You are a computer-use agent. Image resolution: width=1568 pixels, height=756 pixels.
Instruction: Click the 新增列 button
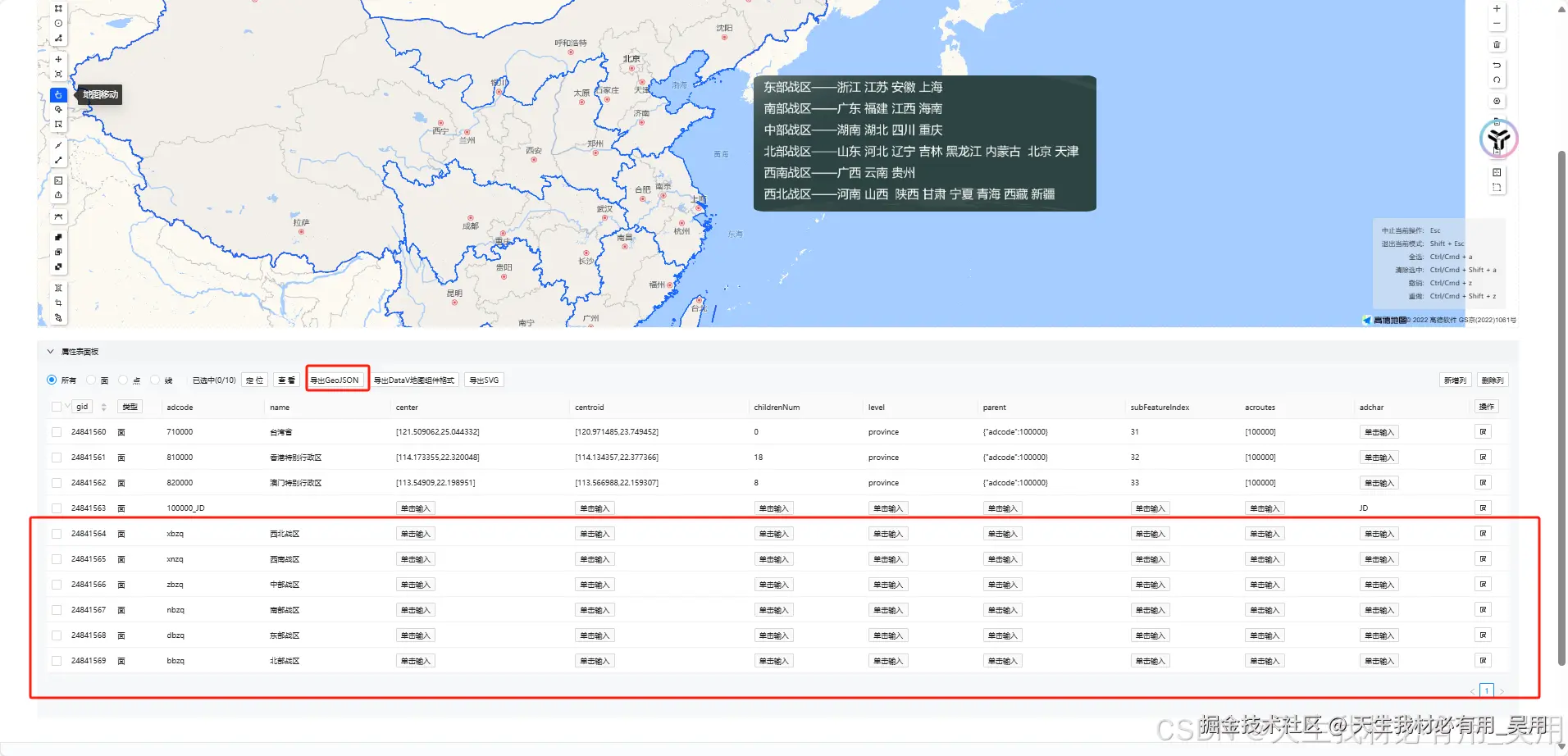click(x=1455, y=380)
